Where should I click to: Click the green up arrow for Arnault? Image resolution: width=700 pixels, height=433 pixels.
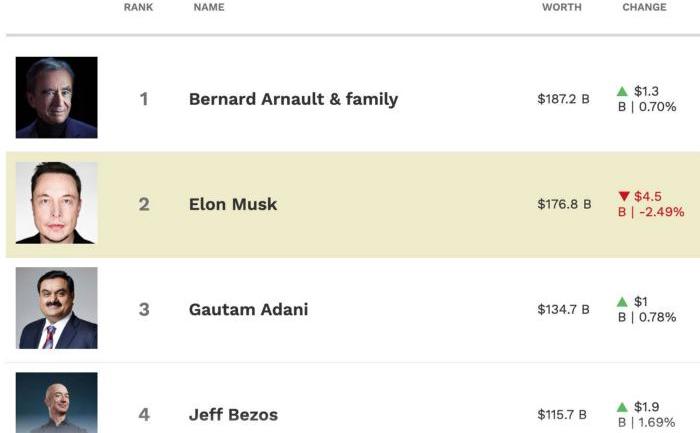tap(623, 92)
